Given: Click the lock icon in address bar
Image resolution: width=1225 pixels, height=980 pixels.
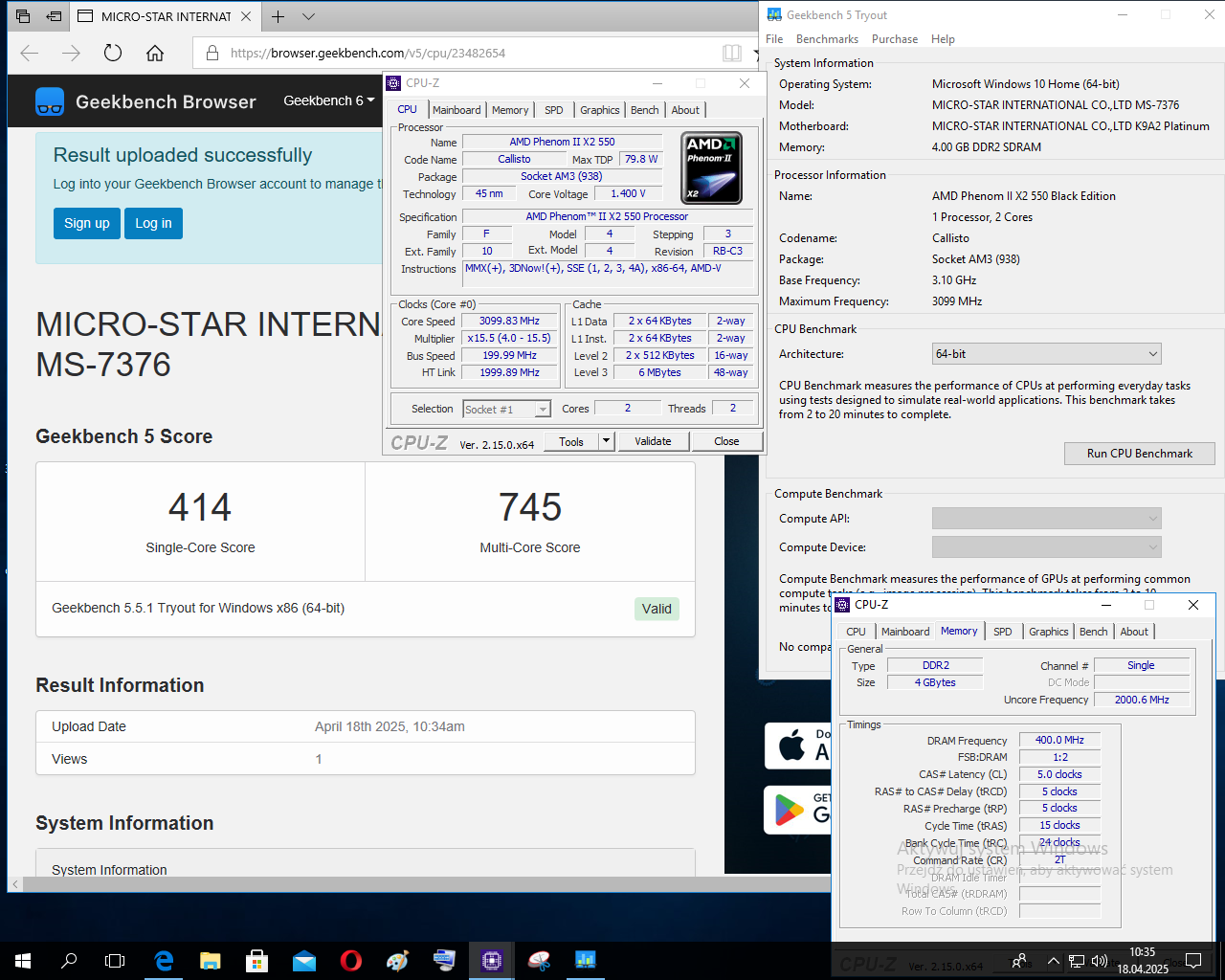Looking at the screenshot, I should click(x=212, y=54).
